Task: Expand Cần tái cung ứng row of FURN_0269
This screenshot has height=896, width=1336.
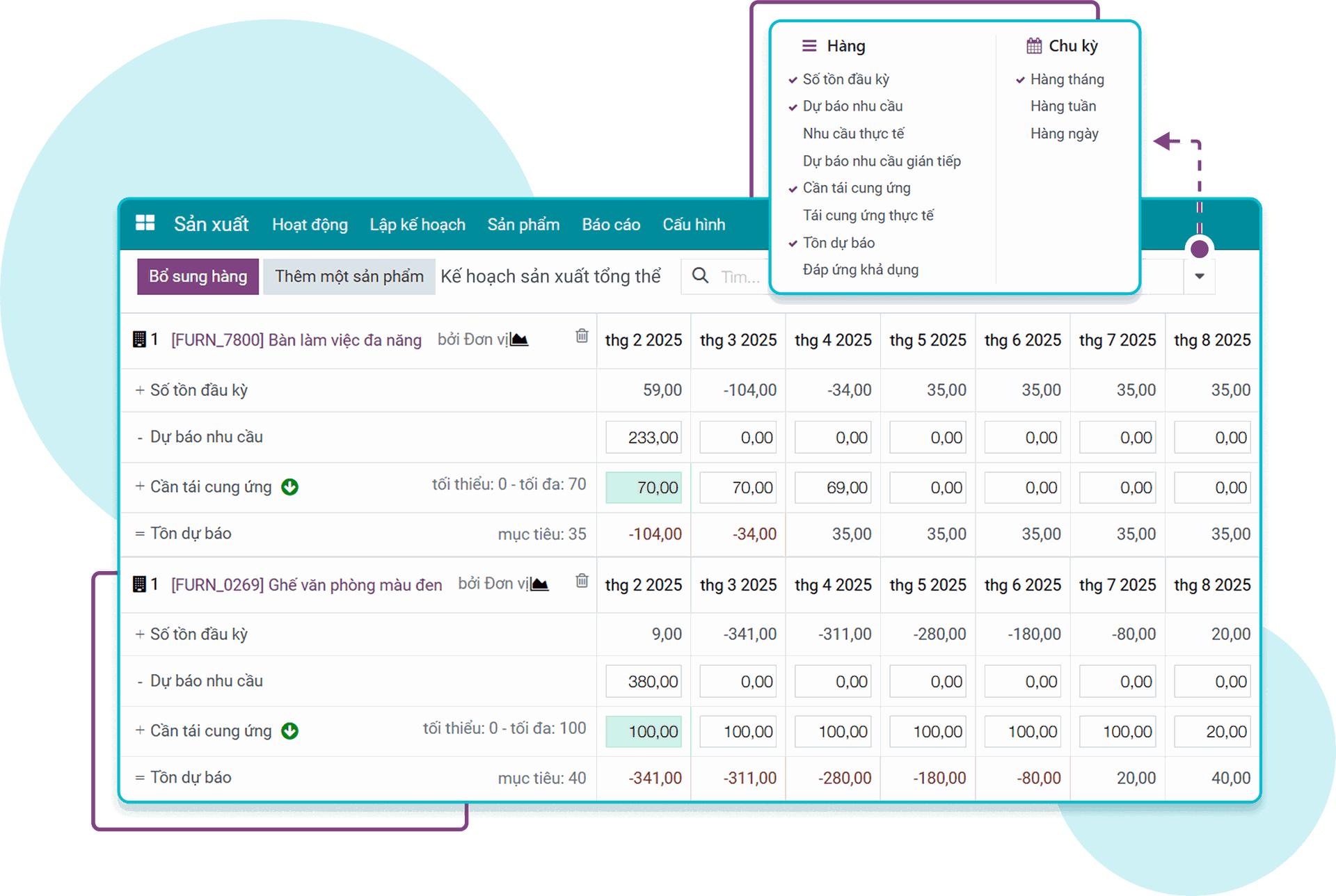Action: pos(140,730)
